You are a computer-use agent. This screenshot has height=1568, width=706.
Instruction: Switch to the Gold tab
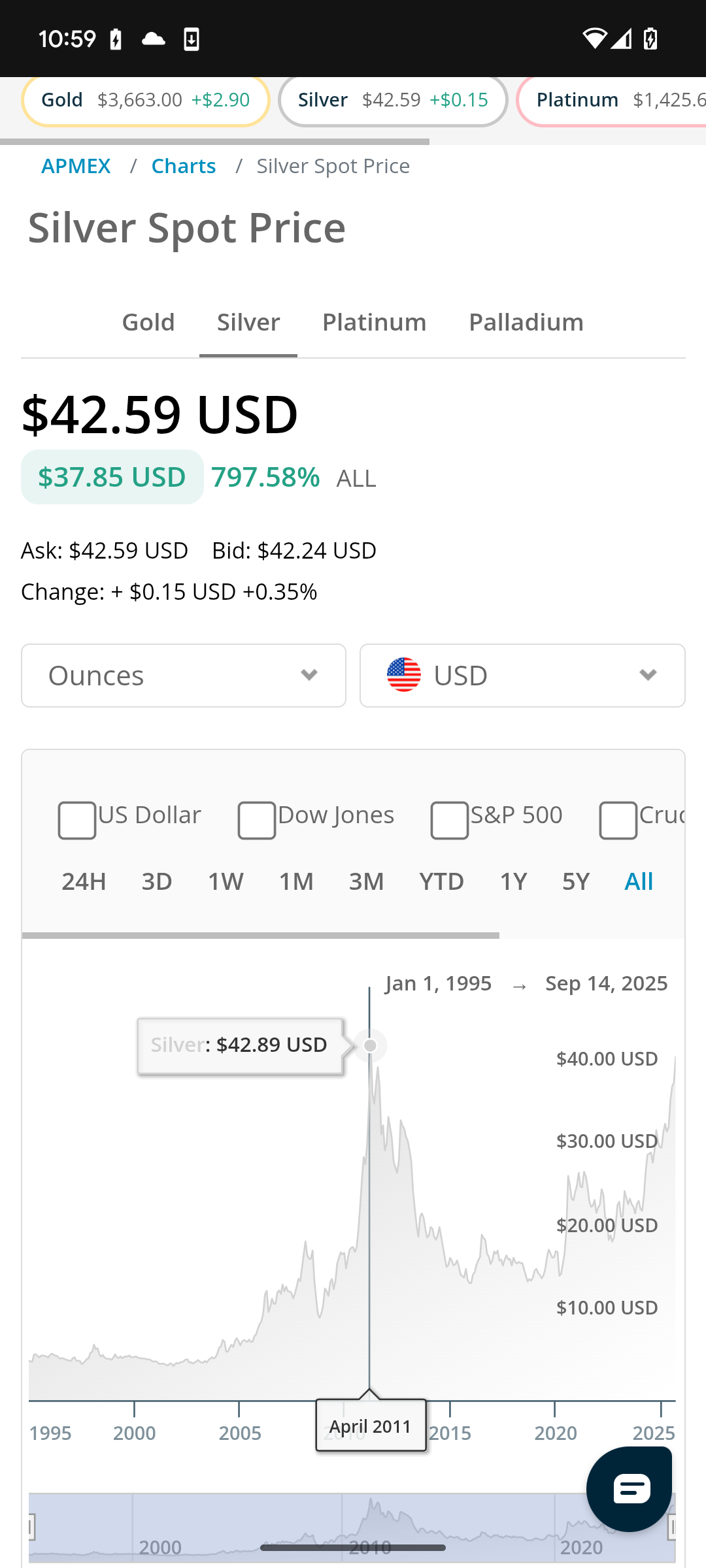148,322
